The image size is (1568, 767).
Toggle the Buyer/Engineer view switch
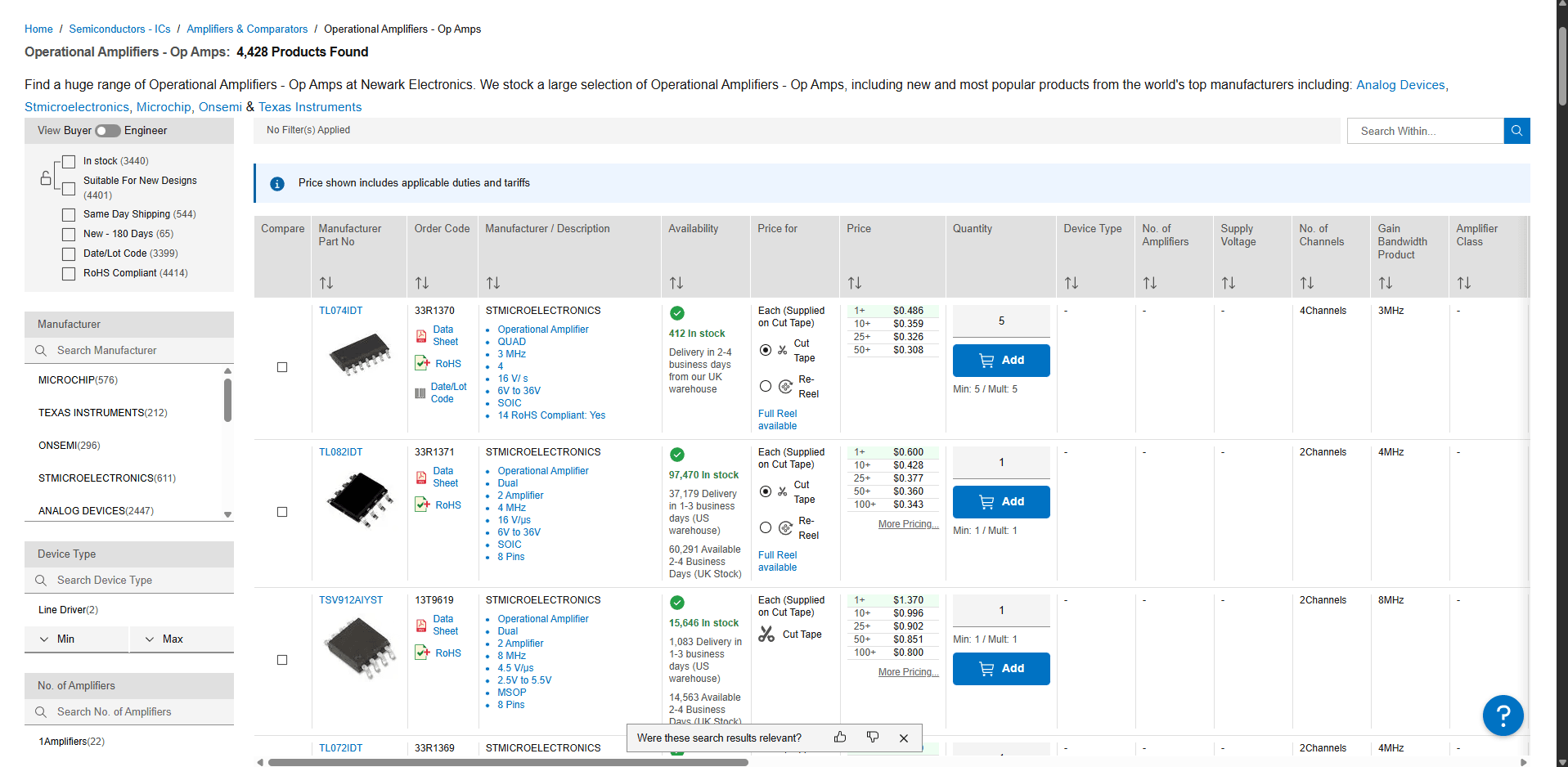pos(108,131)
